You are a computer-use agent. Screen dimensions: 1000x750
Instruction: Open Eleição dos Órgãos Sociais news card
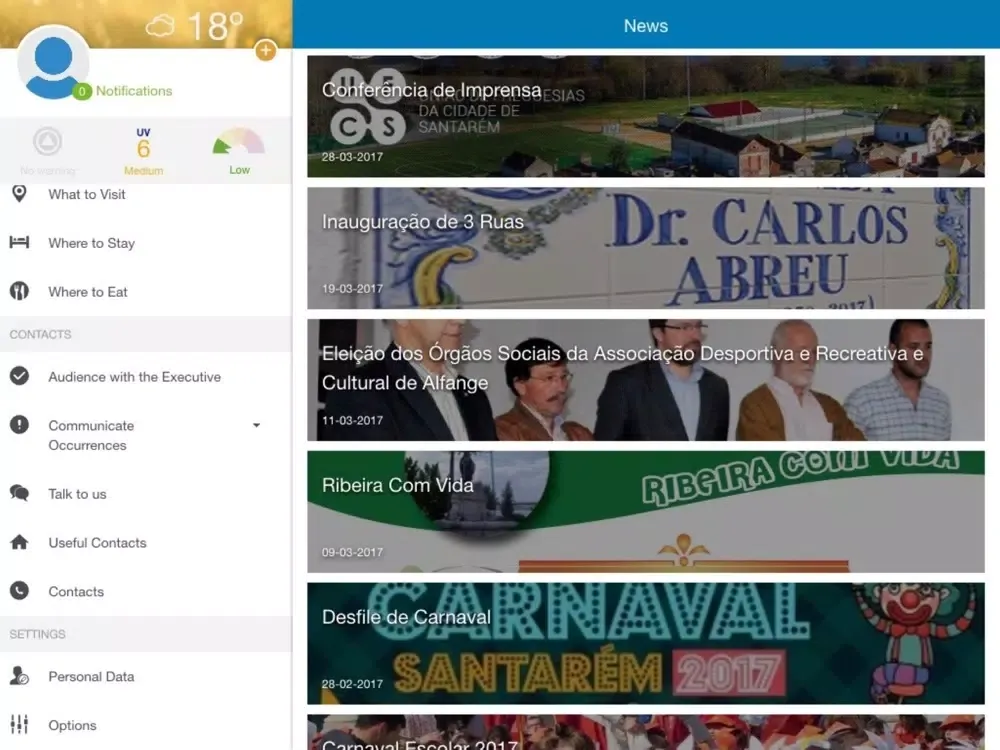coord(645,380)
